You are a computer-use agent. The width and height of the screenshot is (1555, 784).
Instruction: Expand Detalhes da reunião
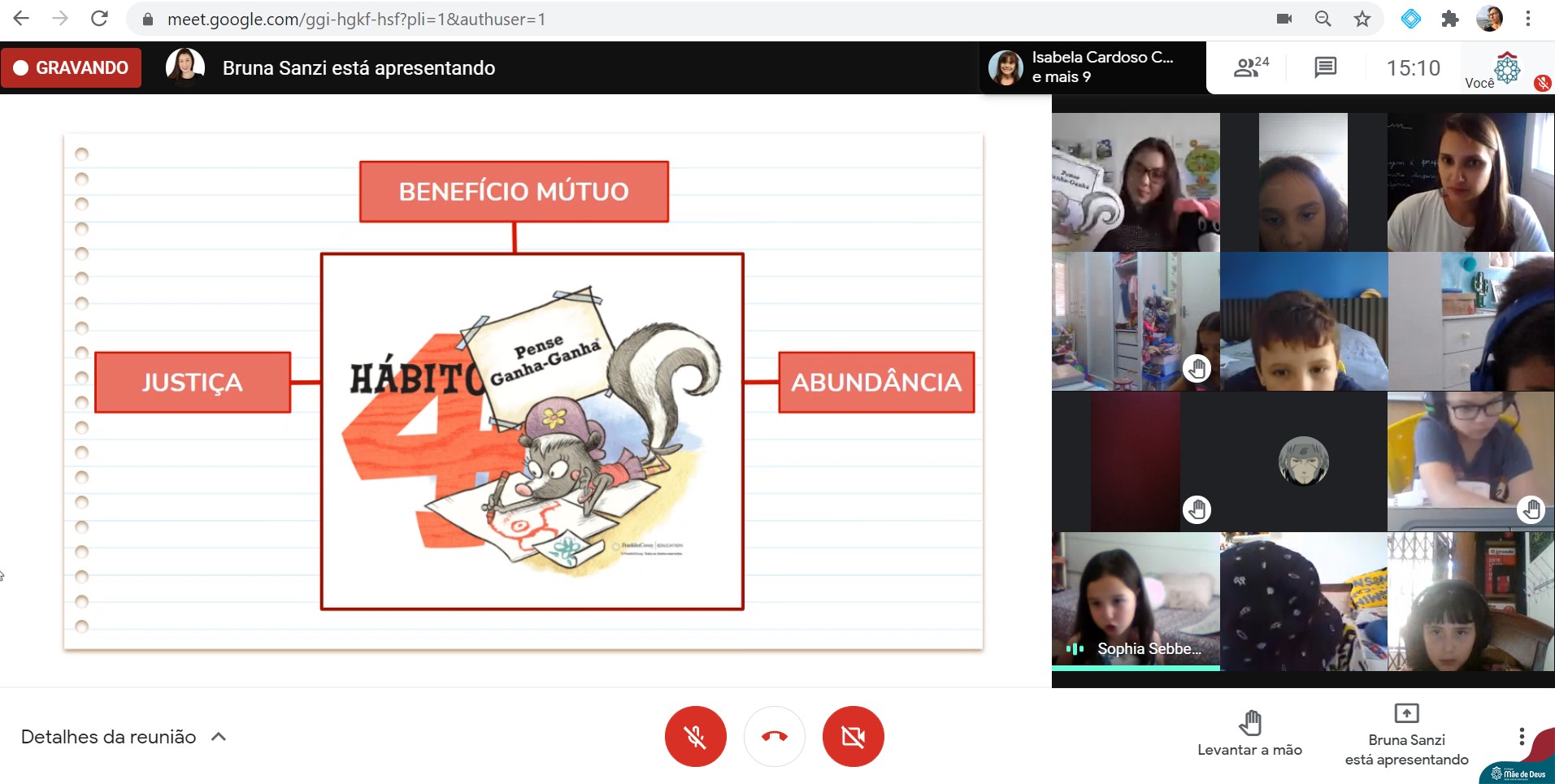point(124,737)
